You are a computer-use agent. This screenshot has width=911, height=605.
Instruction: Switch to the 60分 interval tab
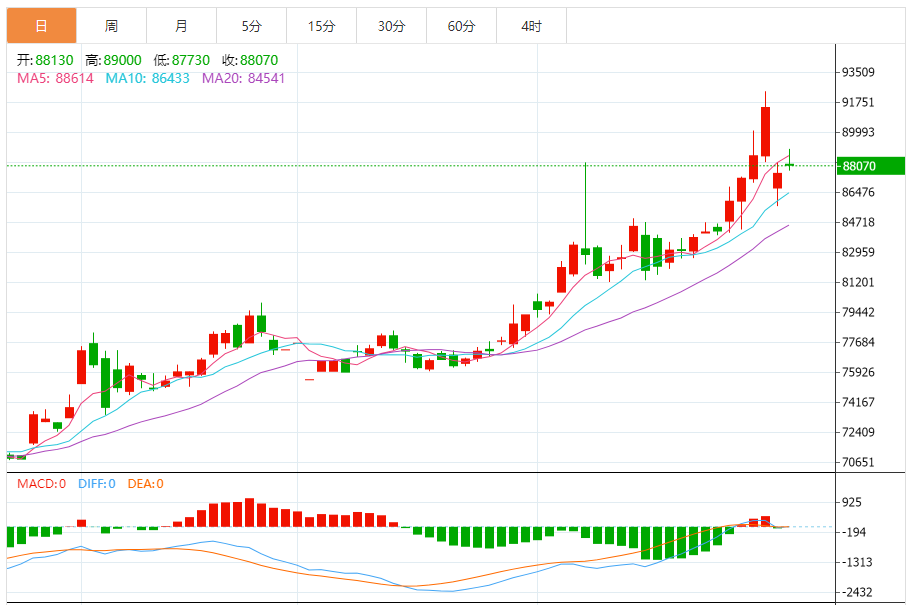click(461, 26)
